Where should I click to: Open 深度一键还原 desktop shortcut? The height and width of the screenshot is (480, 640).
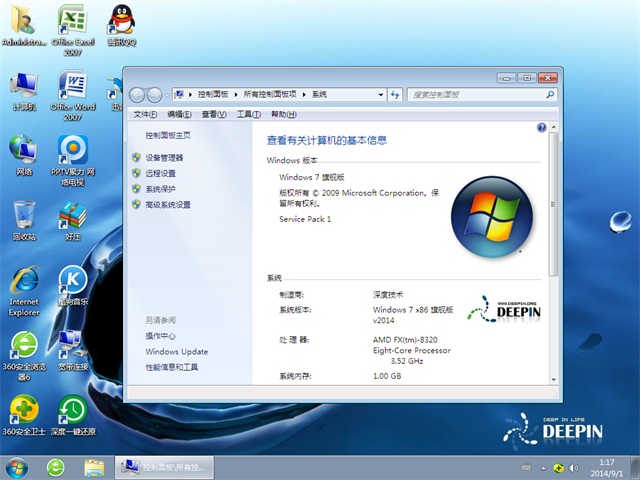click(x=73, y=415)
